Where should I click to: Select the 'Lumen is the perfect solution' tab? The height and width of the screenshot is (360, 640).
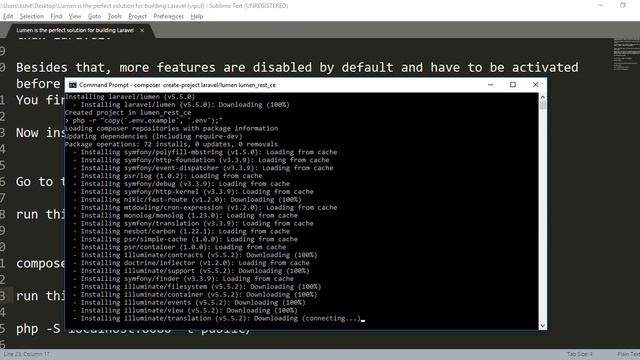click(75, 30)
